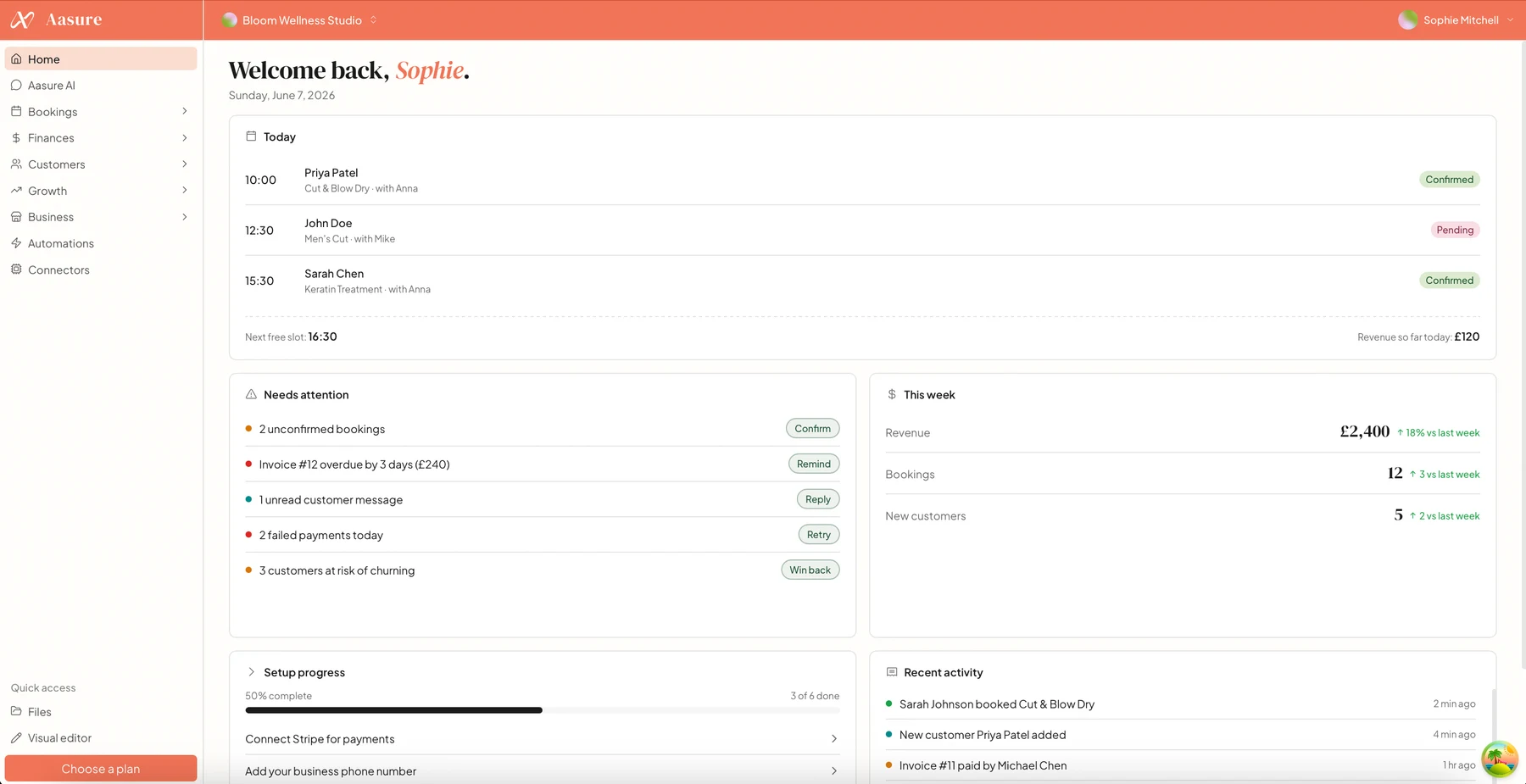
Task: Click the Connectors chip icon
Action: pyautogui.click(x=16, y=270)
